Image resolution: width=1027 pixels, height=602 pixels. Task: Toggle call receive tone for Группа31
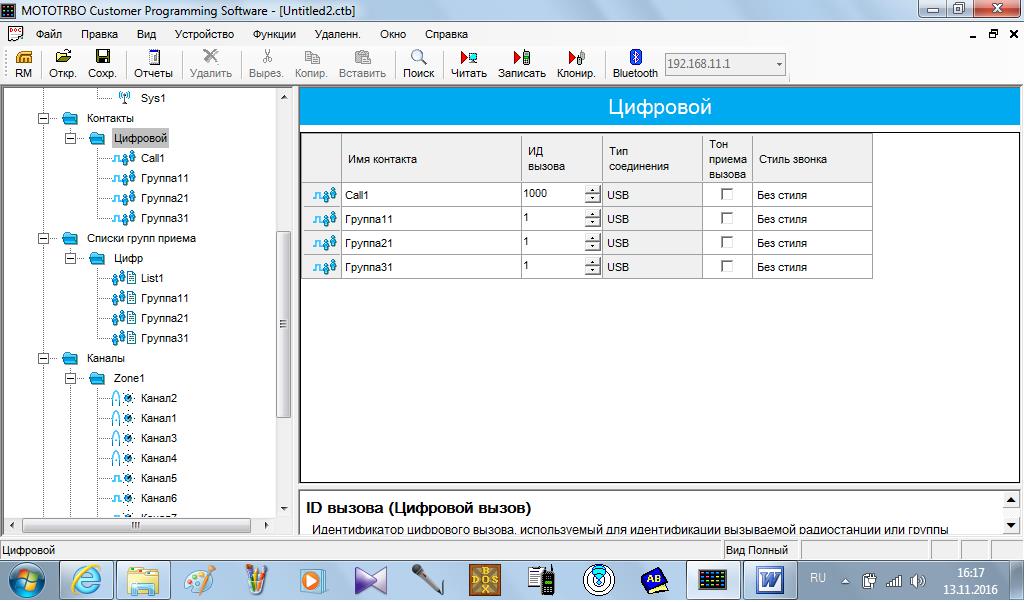click(726, 266)
